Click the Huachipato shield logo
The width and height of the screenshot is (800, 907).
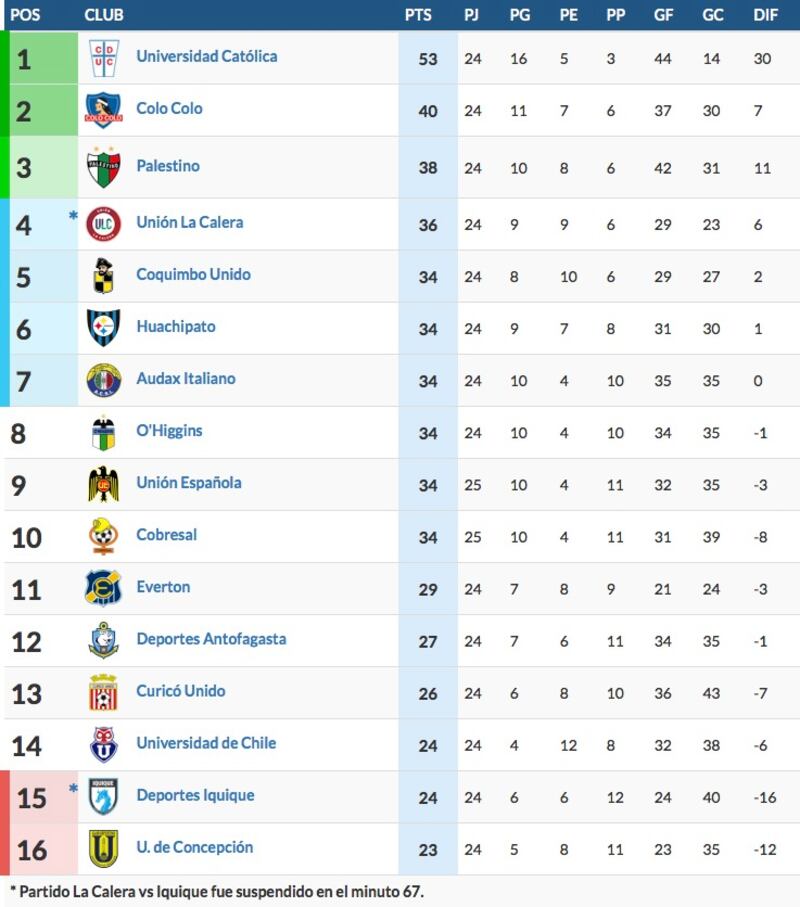[x=104, y=328]
